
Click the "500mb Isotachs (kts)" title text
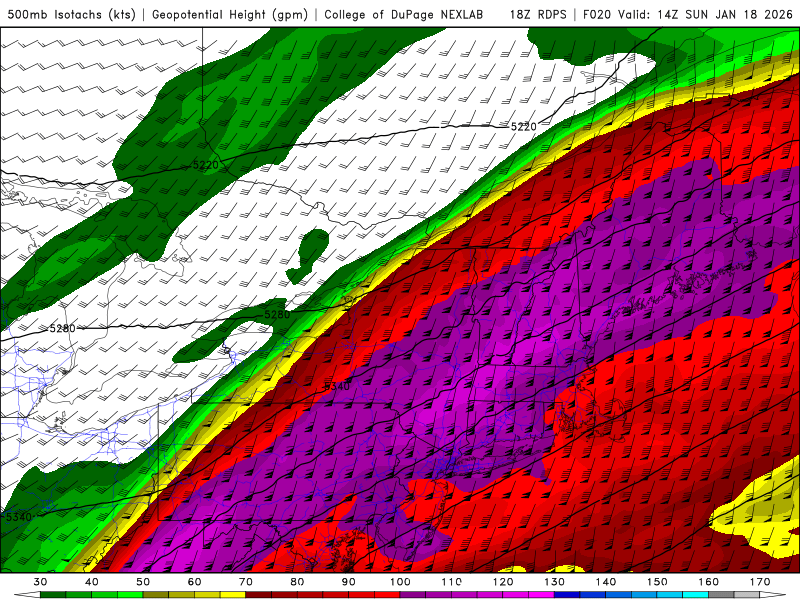pyautogui.click(x=71, y=14)
